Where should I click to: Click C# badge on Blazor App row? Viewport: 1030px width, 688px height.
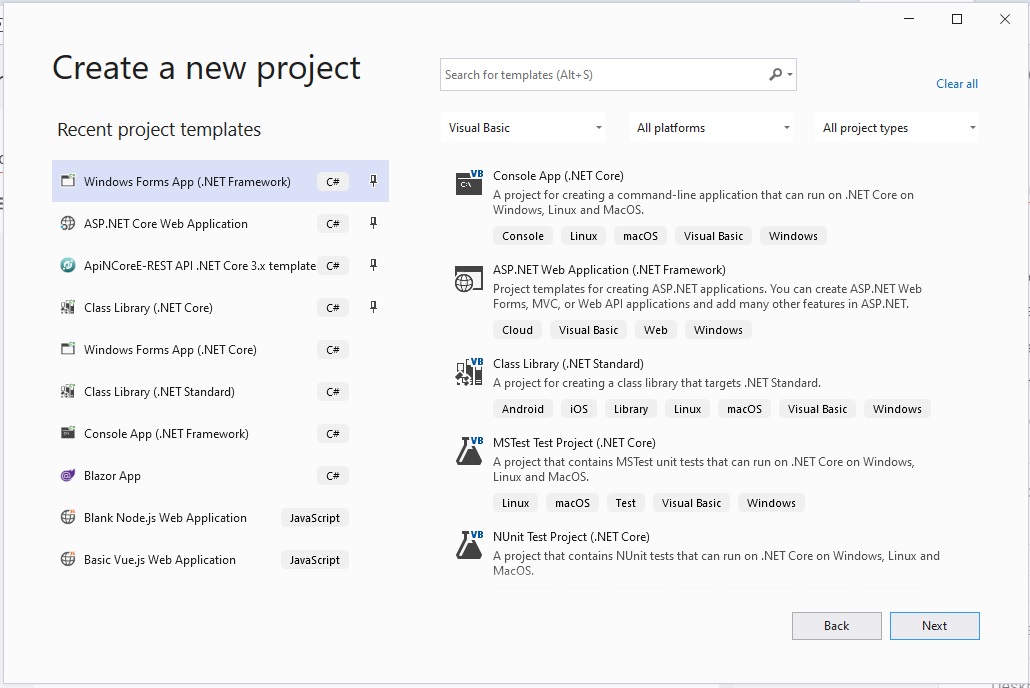click(332, 475)
